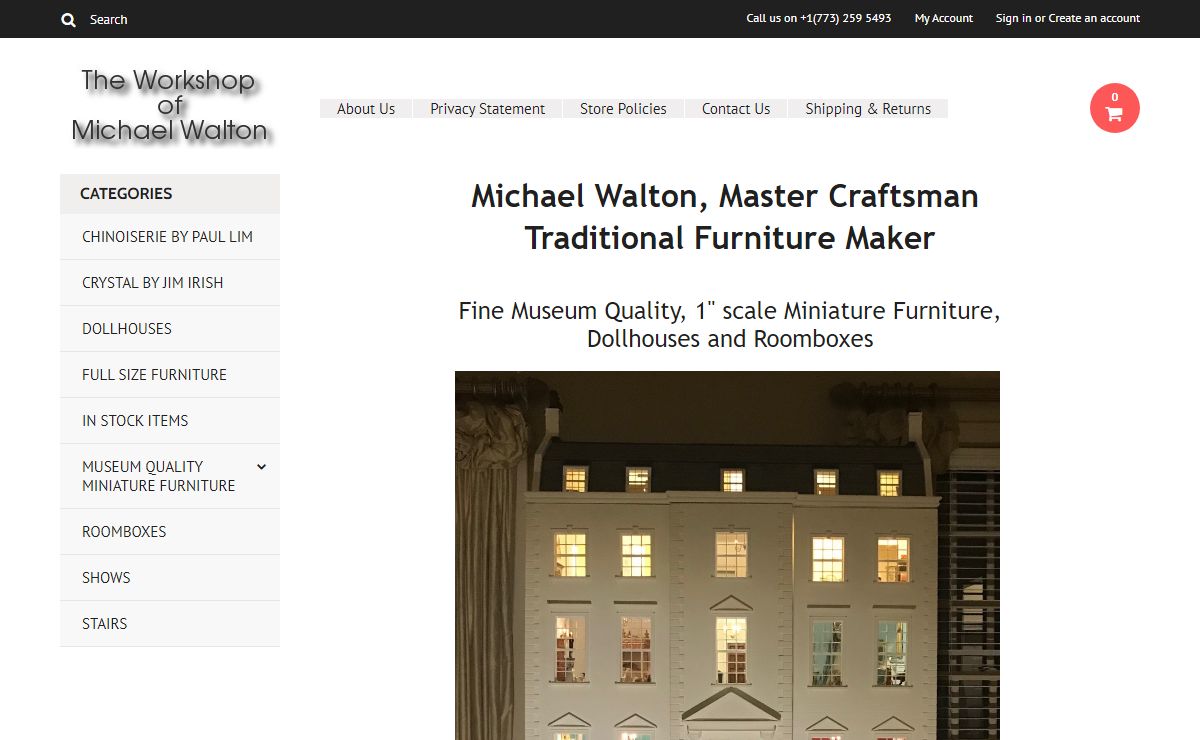
Task: Open Privacy Statement menu item
Action: 488,109
